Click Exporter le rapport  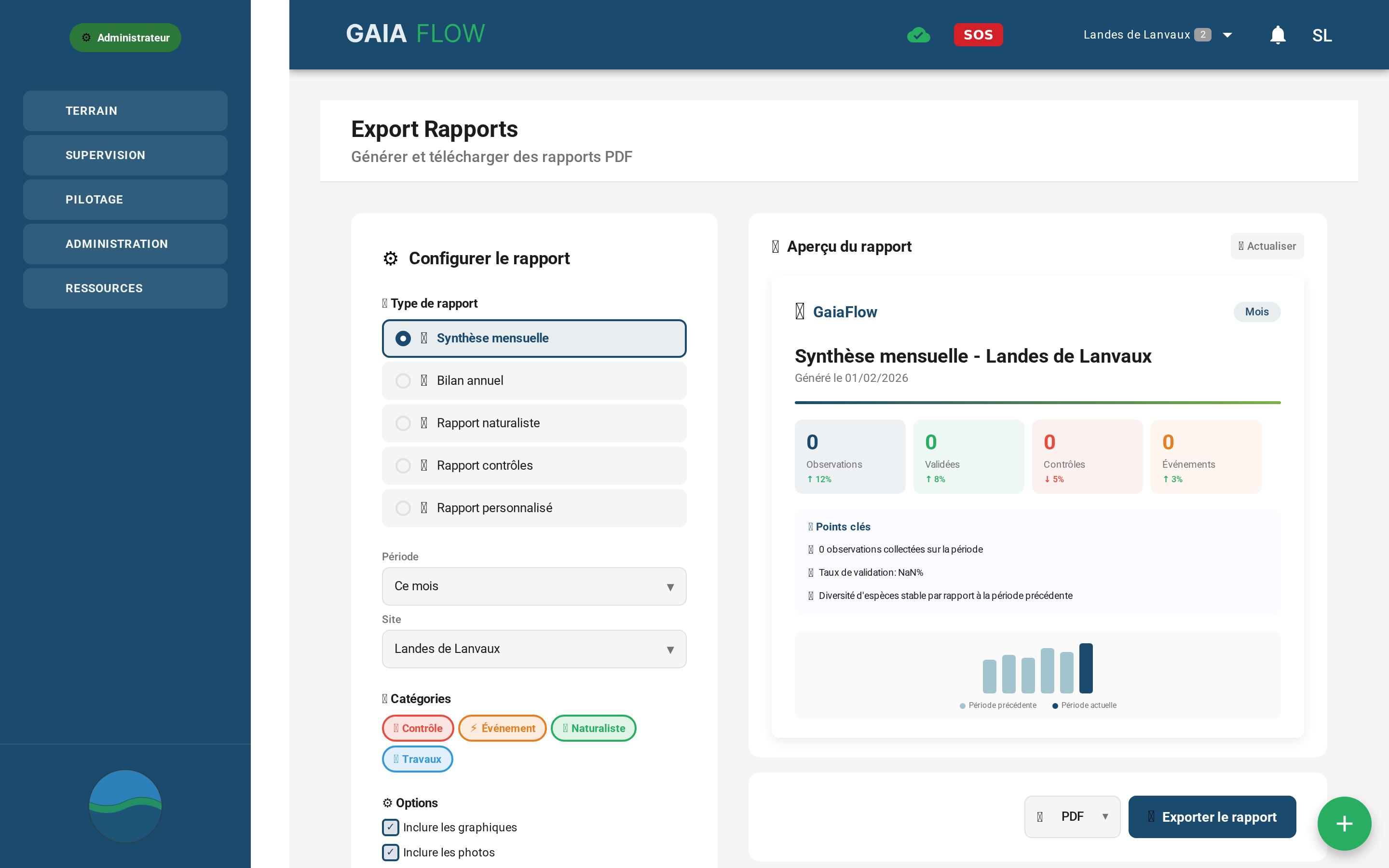(1212, 816)
